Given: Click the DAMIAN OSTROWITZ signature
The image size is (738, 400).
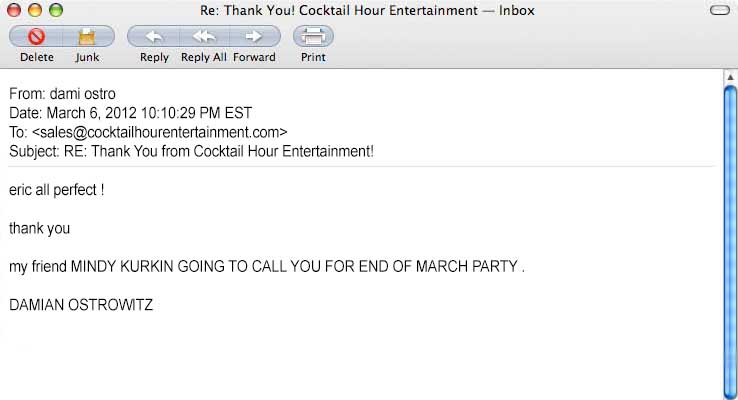Looking at the screenshot, I should click(81, 304).
